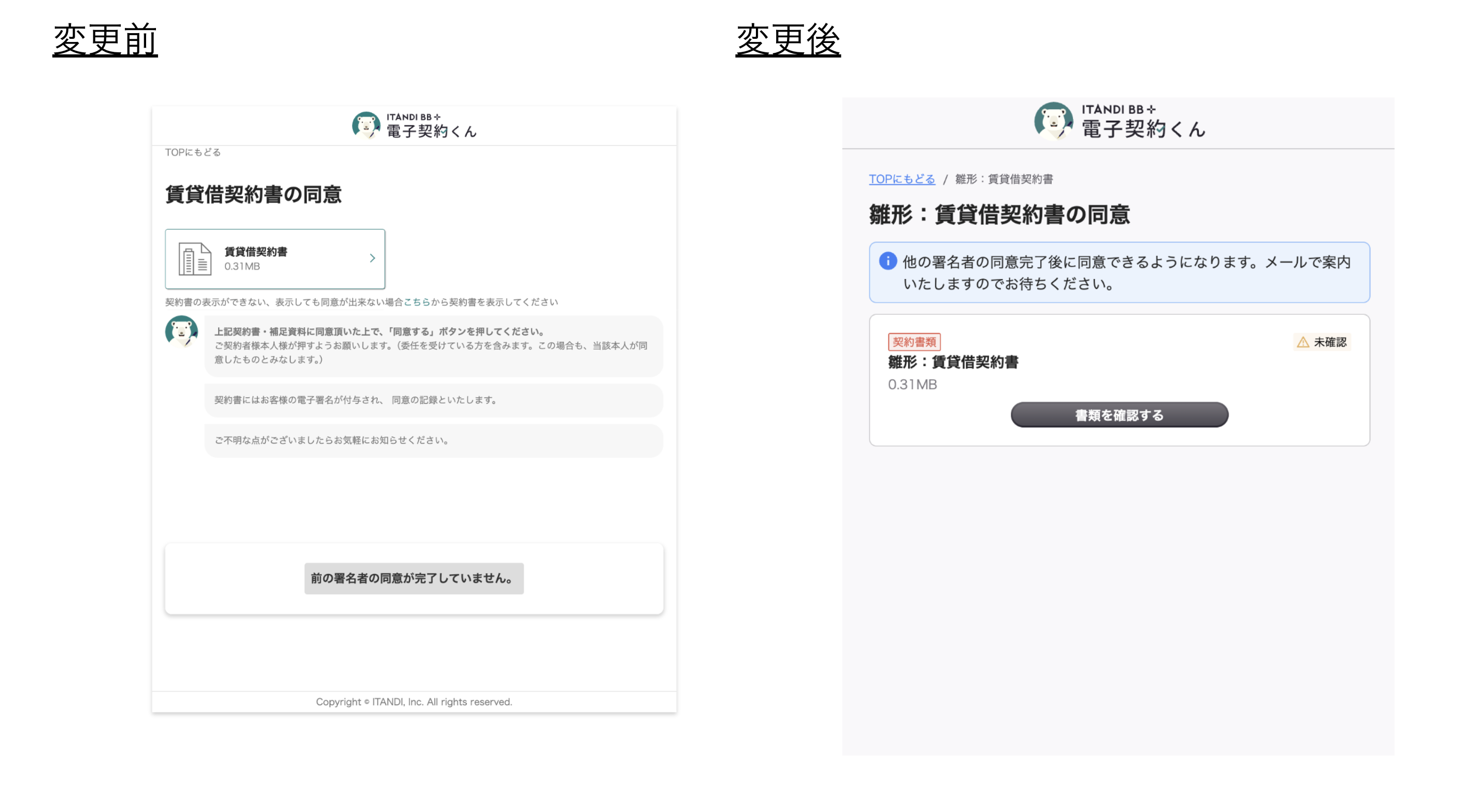The width and height of the screenshot is (1460, 812).
Task: Click the blue info icon in the notice
Action: [888, 261]
